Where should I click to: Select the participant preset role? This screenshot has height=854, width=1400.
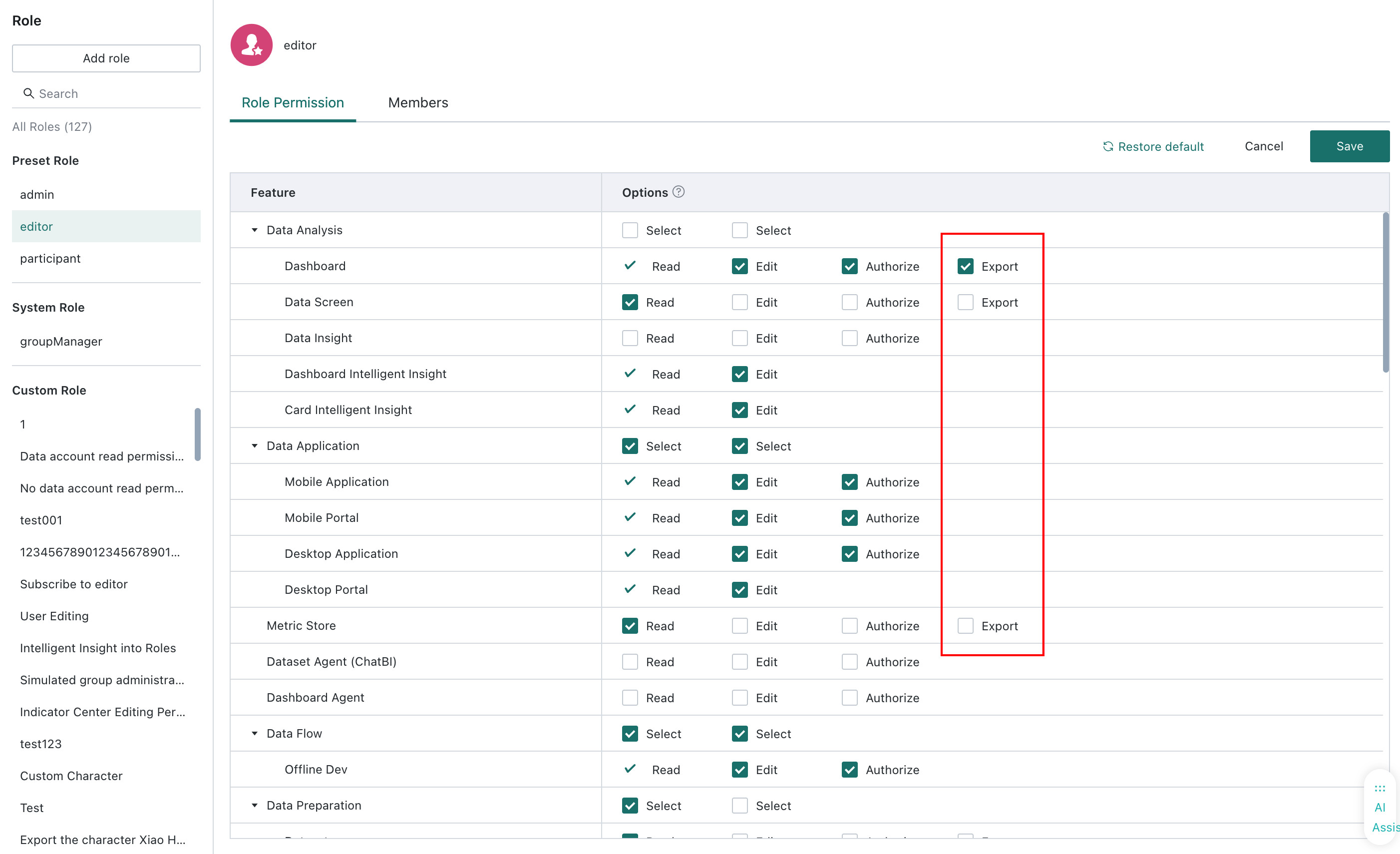pos(106,259)
